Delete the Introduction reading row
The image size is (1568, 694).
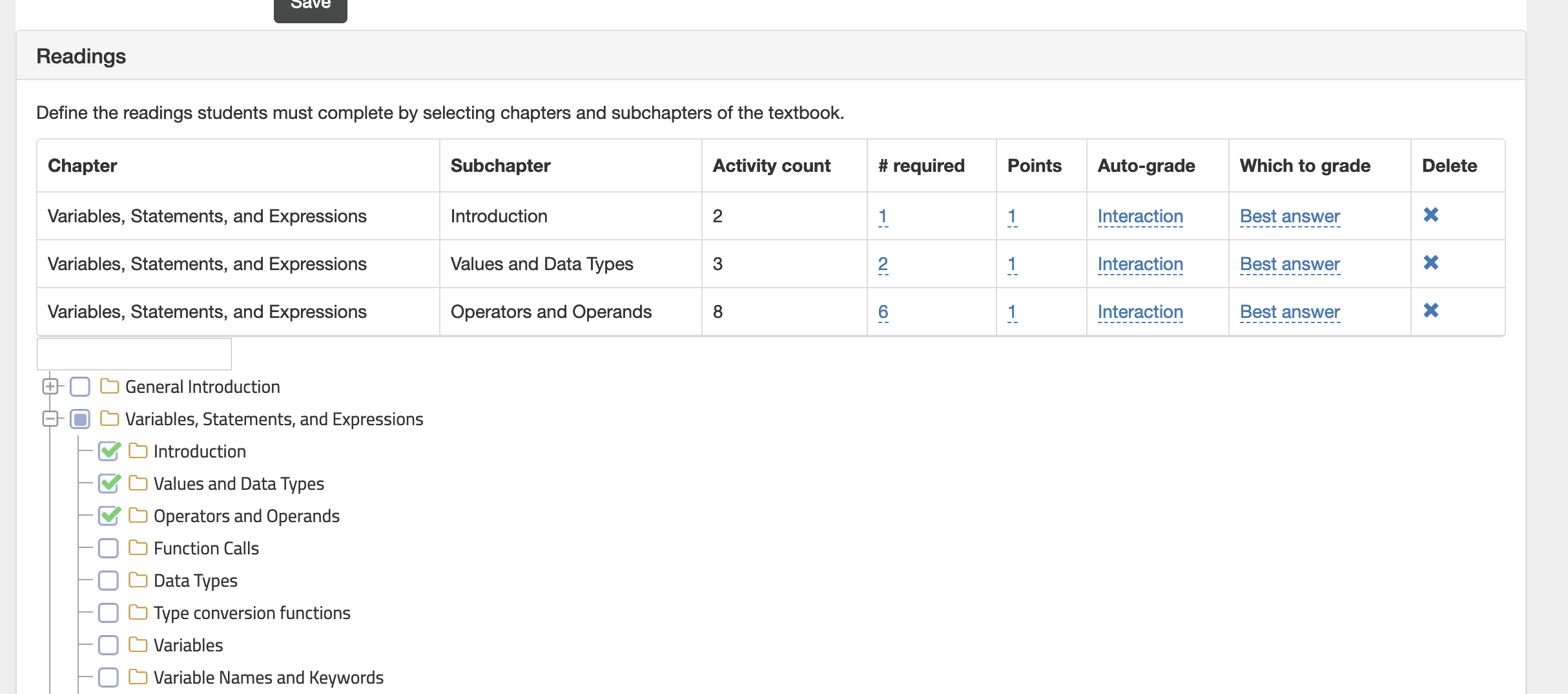click(1430, 215)
